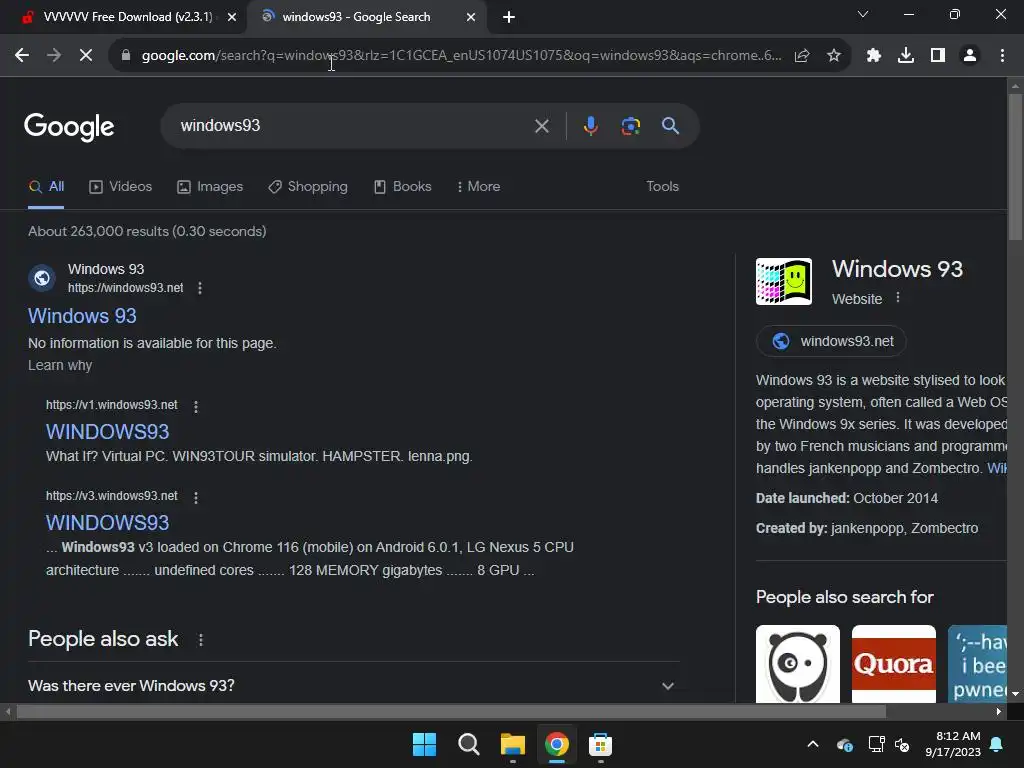
Task: Click the windows93.net chip in knowledge panel
Action: coord(831,341)
